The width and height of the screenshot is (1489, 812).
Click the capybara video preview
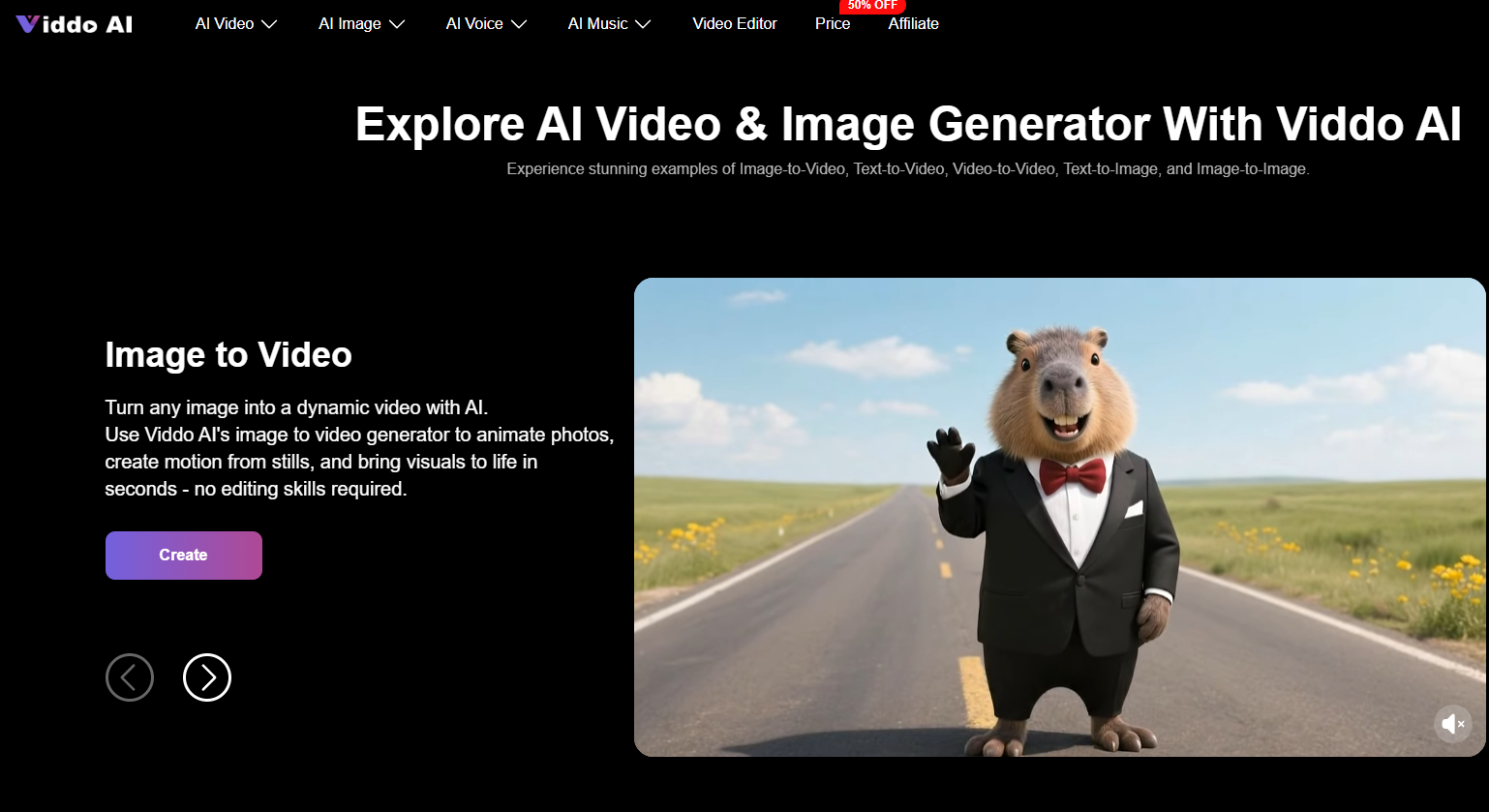point(1060,518)
